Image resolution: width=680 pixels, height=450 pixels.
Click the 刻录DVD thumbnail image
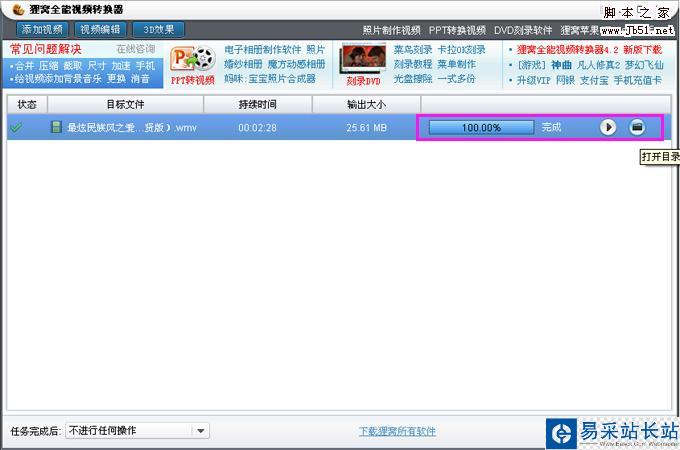pyautogui.click(x=363, y=59)
